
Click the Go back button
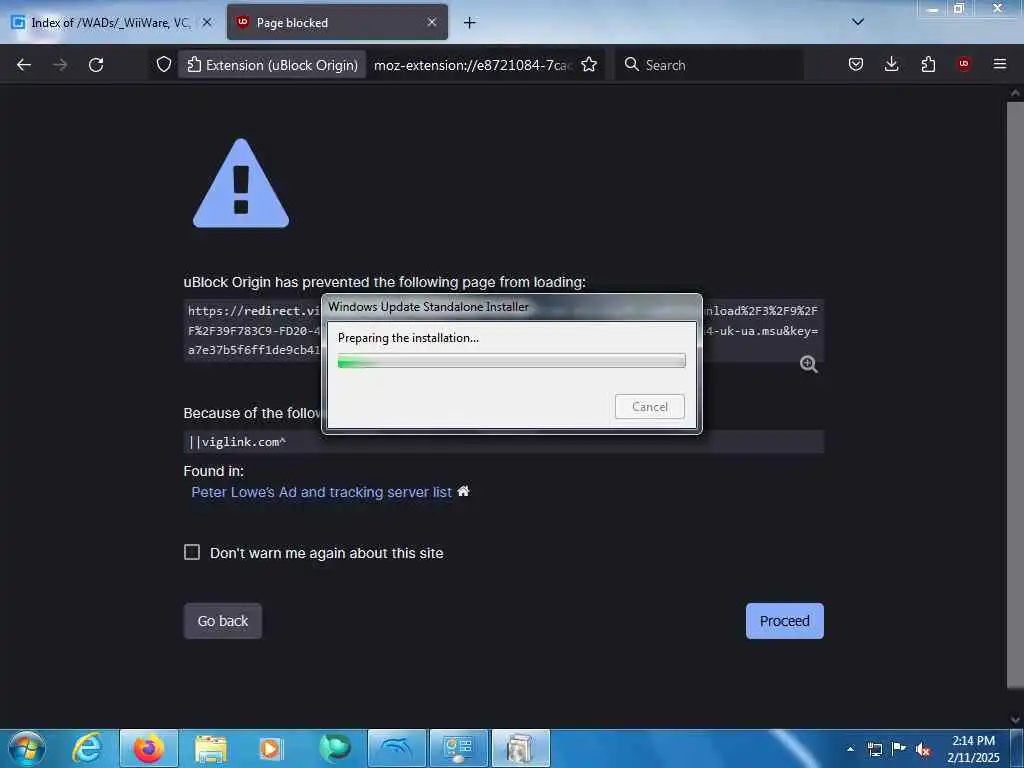coord(223,621)
